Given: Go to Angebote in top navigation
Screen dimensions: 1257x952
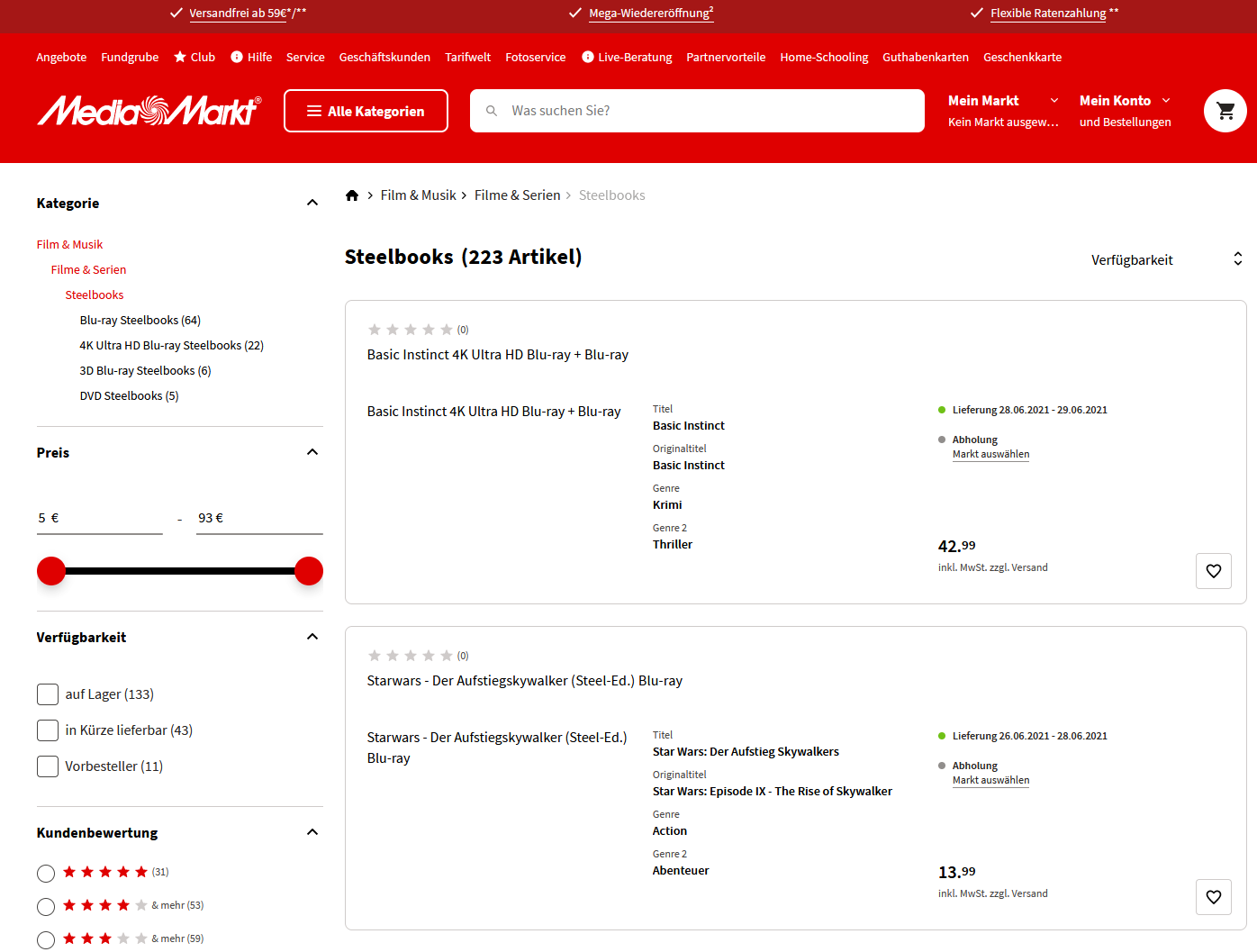Looking at the screenshot, I should (61, 57).
